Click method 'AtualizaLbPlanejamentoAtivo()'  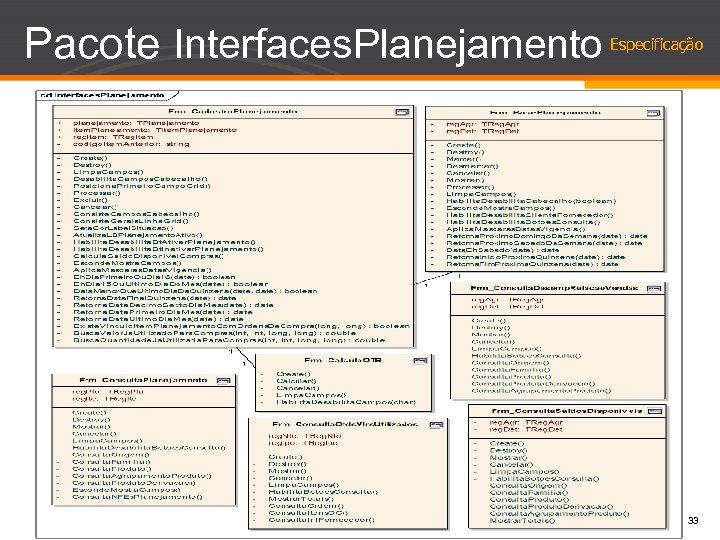coord(138,235)
